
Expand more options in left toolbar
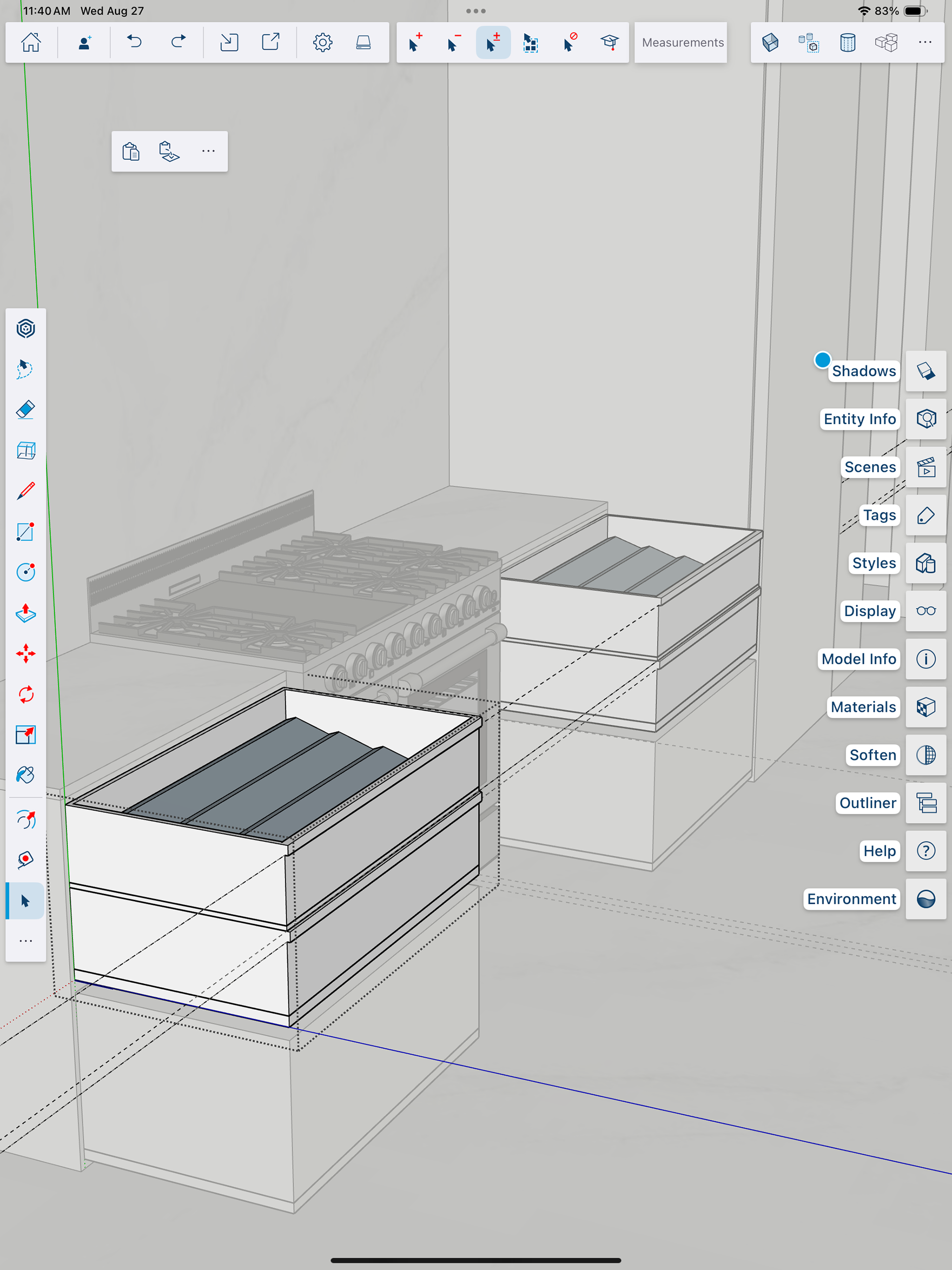tap(26, 941)
